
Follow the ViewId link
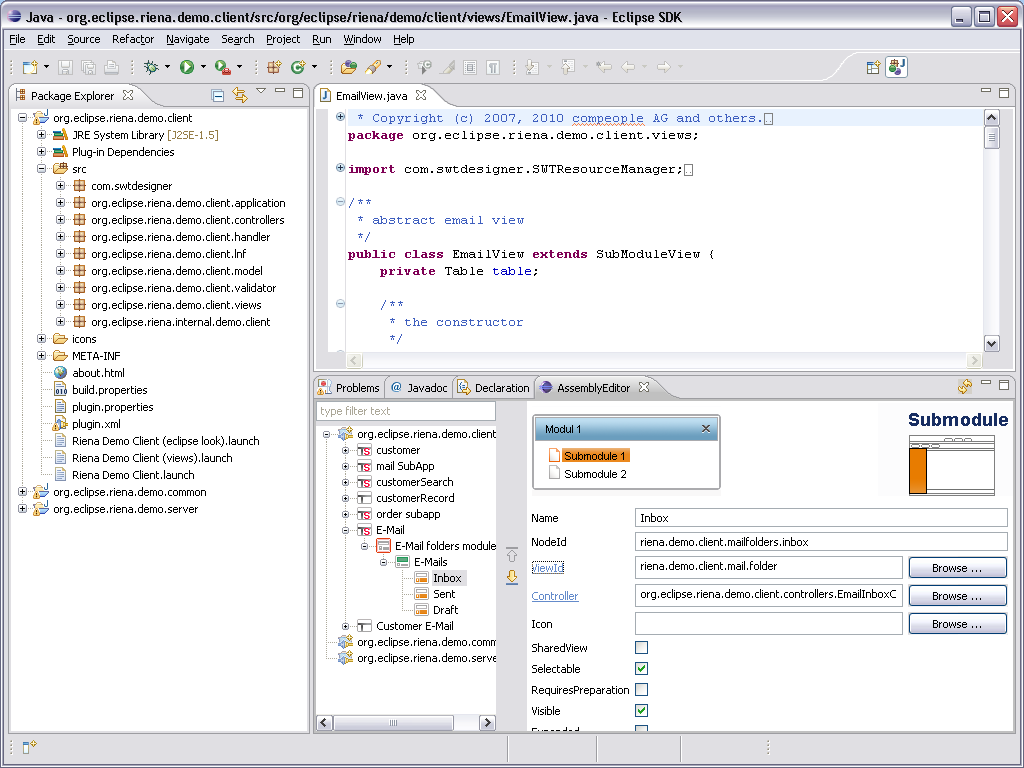547,568
